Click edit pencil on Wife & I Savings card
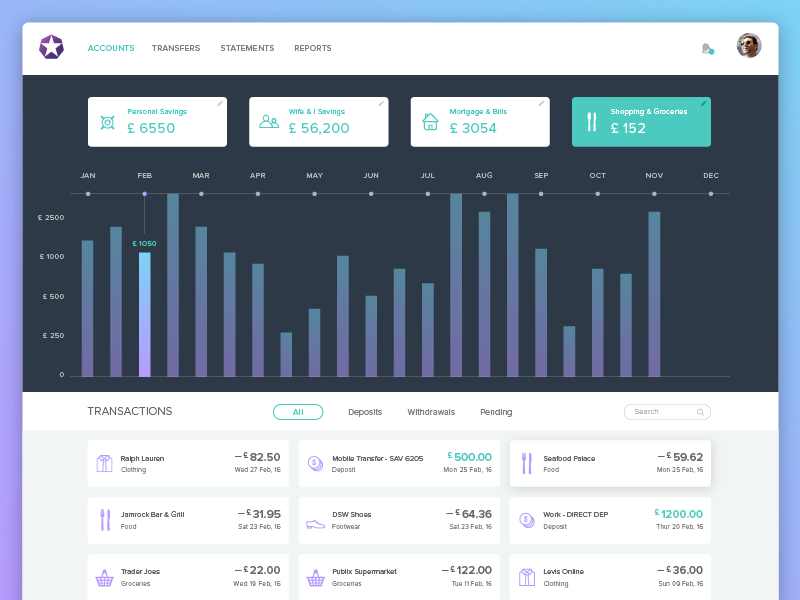The width and height of the screenshot is (800, 600). click(x=381, y=103)
